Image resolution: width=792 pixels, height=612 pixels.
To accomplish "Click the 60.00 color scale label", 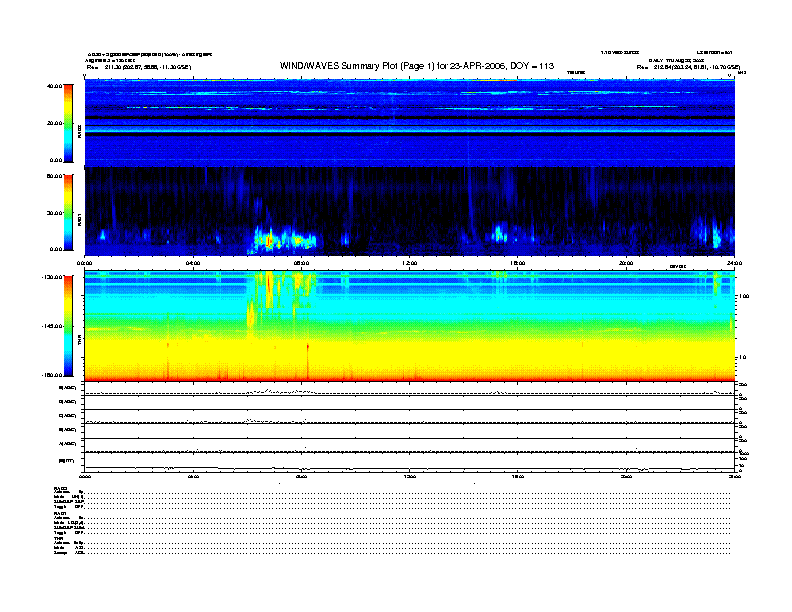I will click(x=55, y=176).
